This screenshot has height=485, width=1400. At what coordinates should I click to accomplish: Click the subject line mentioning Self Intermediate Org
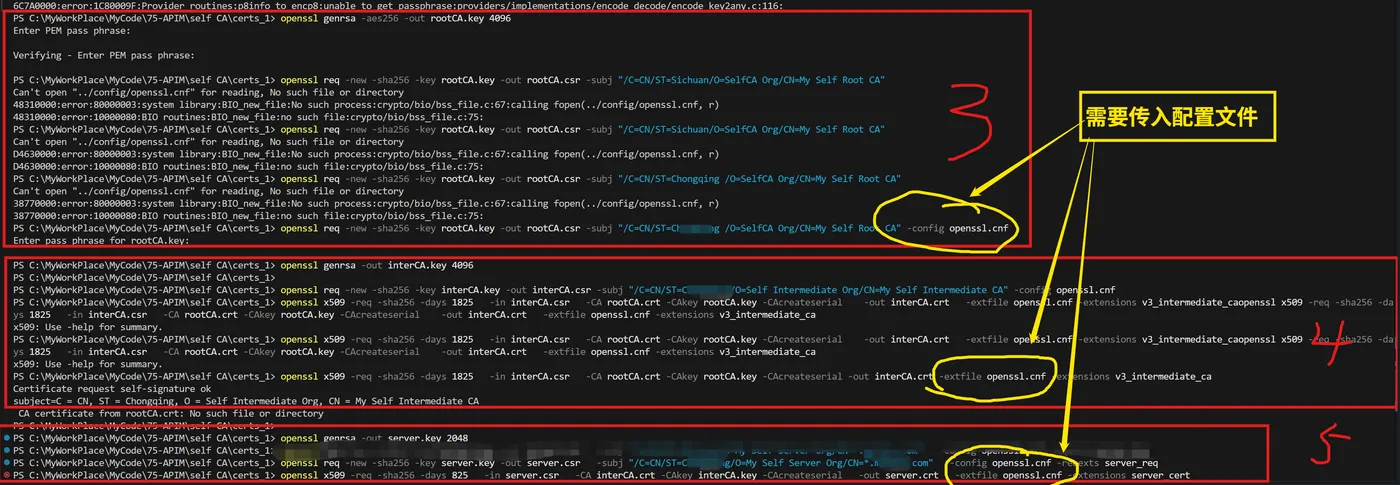pos(246,401)
